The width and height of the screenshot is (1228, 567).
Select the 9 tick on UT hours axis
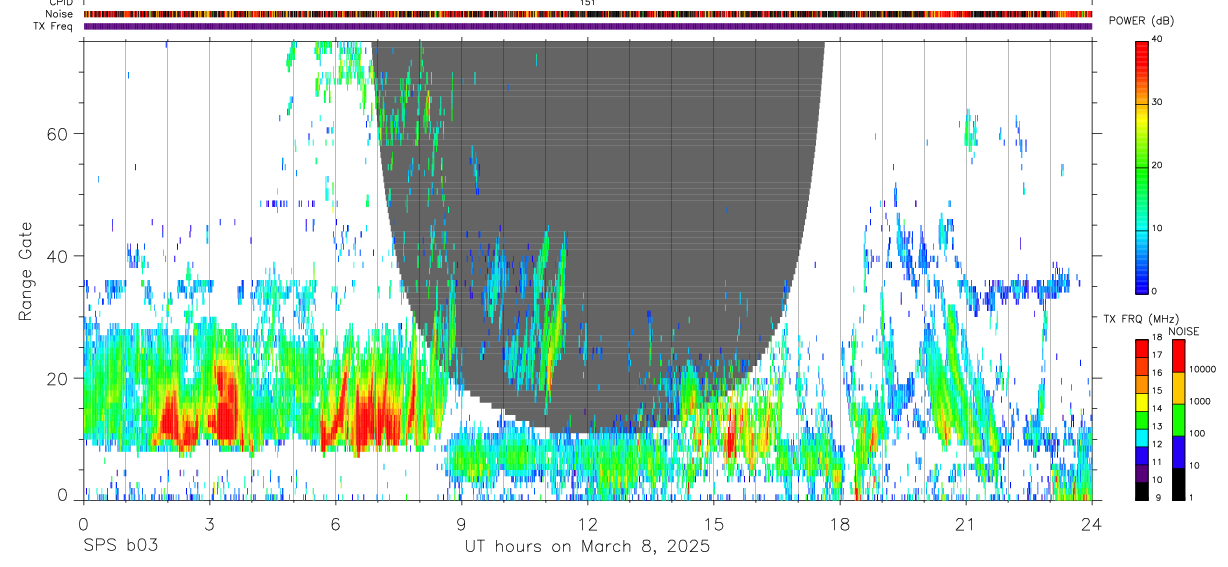coord(461,524)
